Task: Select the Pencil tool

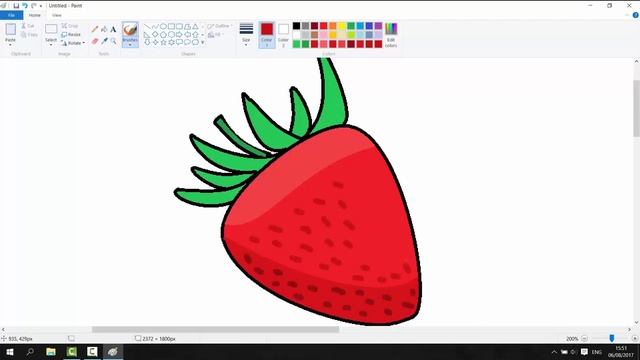Action: point(95,29)
